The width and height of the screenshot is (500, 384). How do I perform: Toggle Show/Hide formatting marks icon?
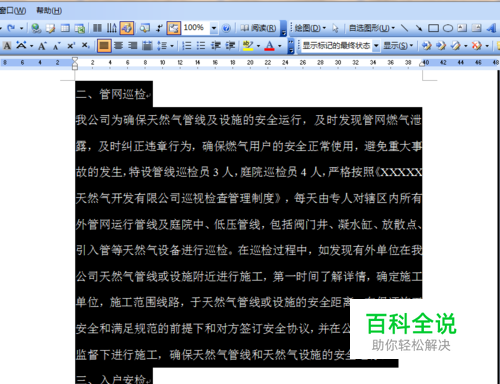(x=159, y=28)
